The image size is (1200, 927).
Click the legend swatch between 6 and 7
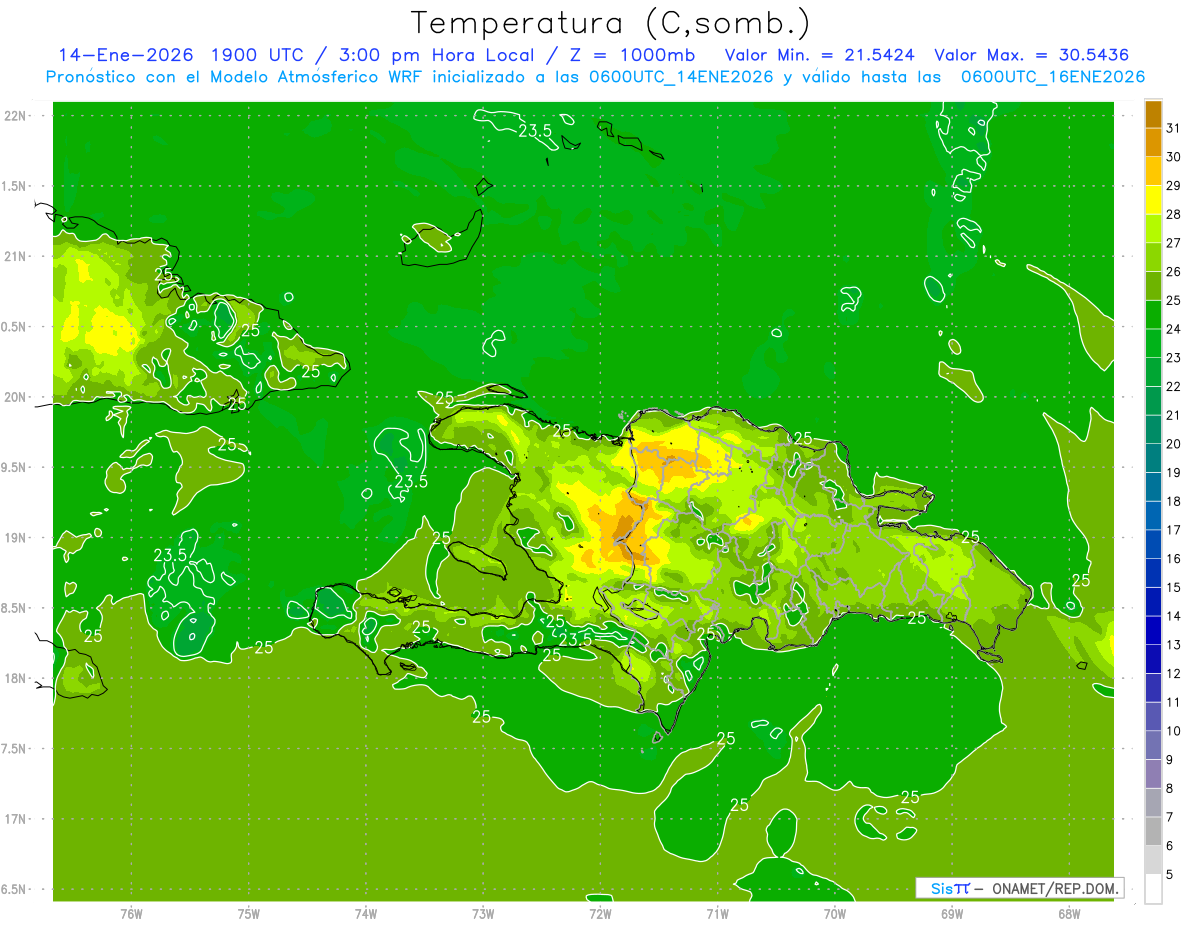1153,831
